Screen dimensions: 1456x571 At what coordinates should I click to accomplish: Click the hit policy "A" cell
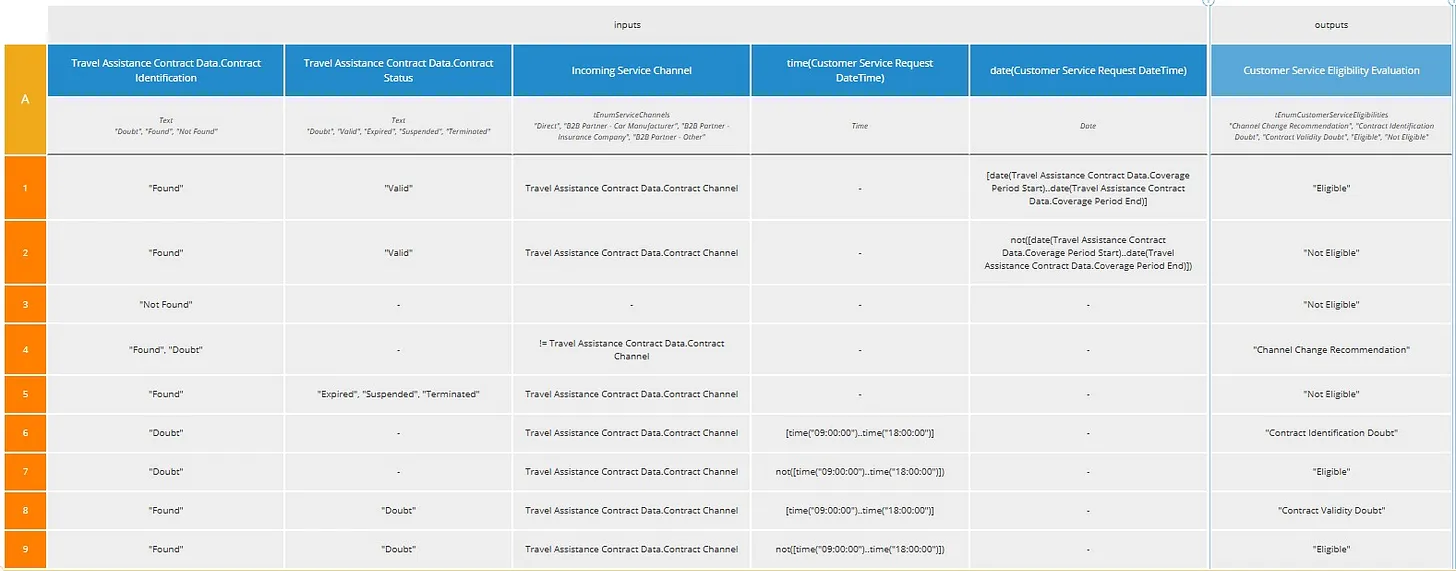pyautogui.click(x=25, y=99)
